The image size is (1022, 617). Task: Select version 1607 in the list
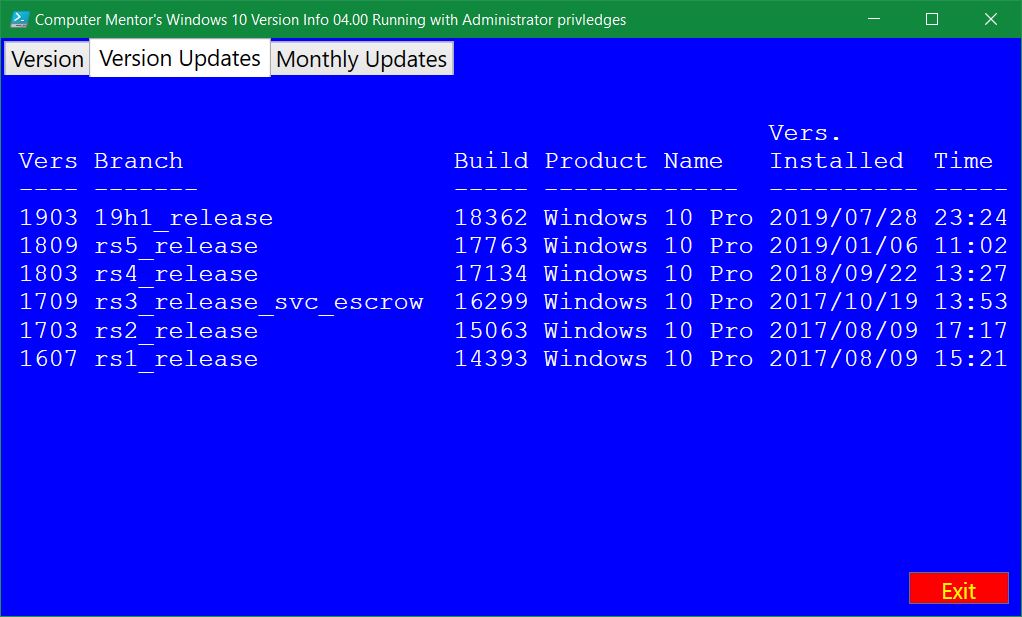[x=48, y=358]
